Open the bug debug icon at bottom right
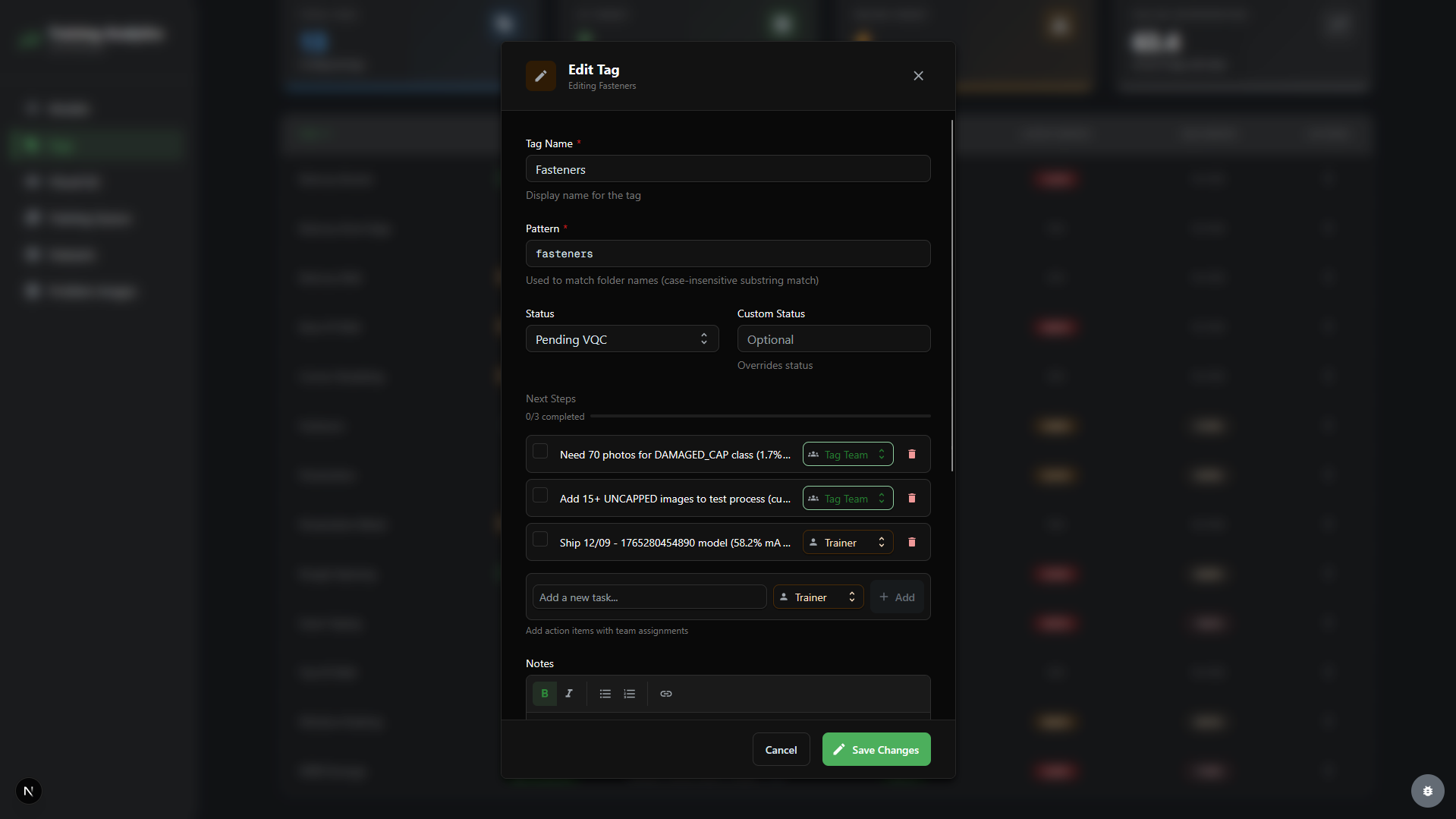The image size is (1456, 819). coord(1427,791)
